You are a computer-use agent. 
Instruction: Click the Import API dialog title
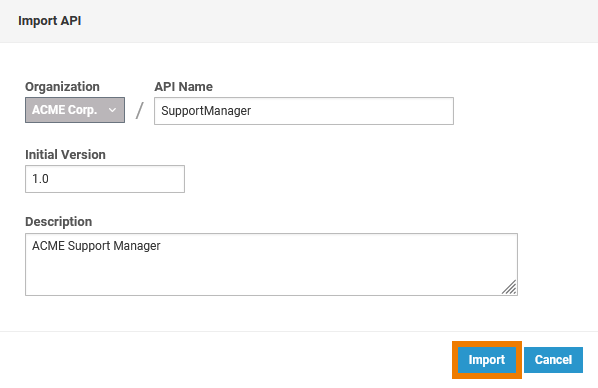point(50,21)
